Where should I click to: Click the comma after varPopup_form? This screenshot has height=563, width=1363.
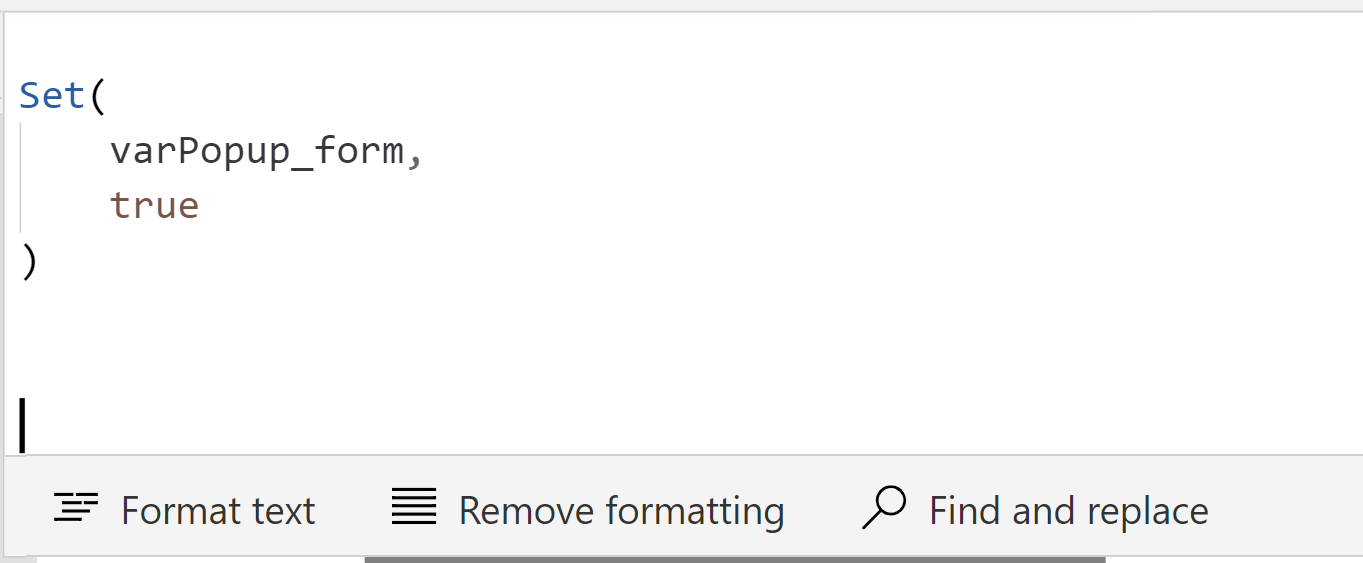414,160
